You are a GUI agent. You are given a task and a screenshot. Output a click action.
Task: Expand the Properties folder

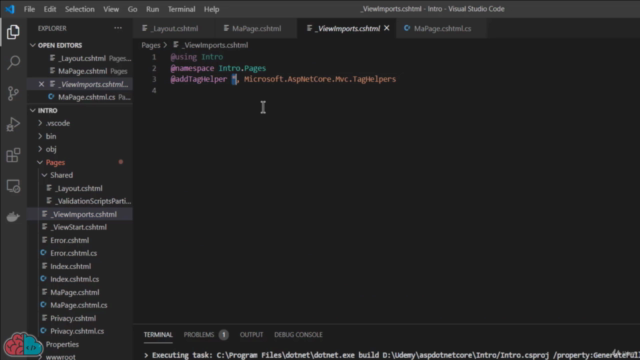point(80,344)
